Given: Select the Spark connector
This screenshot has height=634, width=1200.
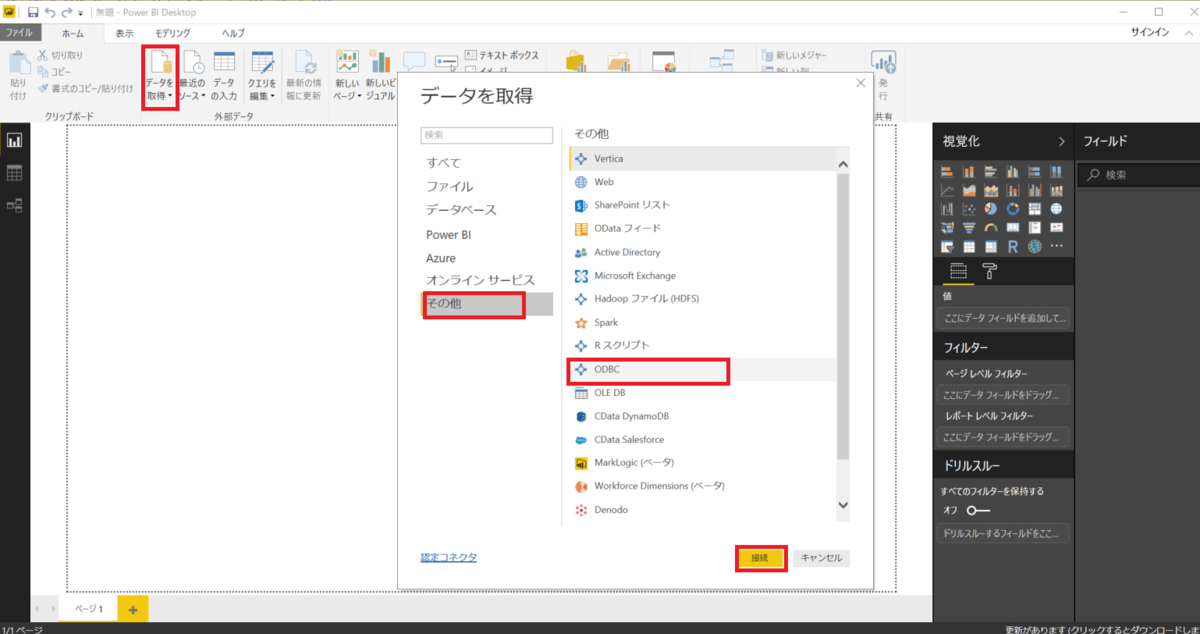Looking at the screenshot, I should (x=702, y=323).
